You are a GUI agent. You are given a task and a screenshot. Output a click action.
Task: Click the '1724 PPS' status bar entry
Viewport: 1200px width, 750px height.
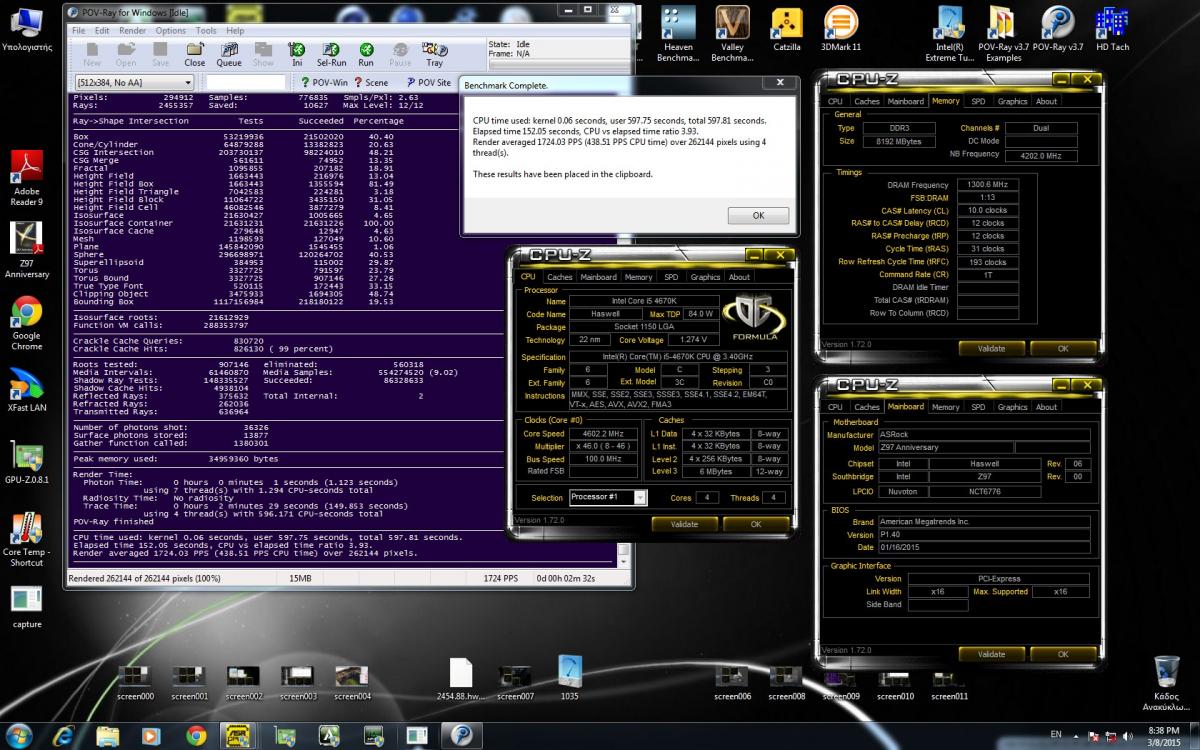pyautogui.click(x=500, y=578)
